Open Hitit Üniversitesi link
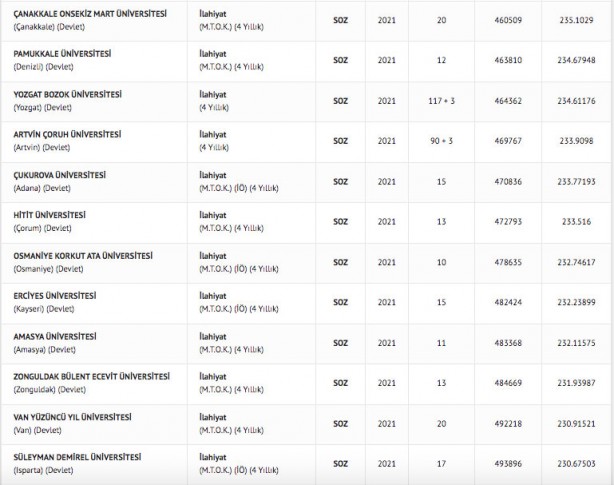 pyautogui.click(x=49, y=215)
